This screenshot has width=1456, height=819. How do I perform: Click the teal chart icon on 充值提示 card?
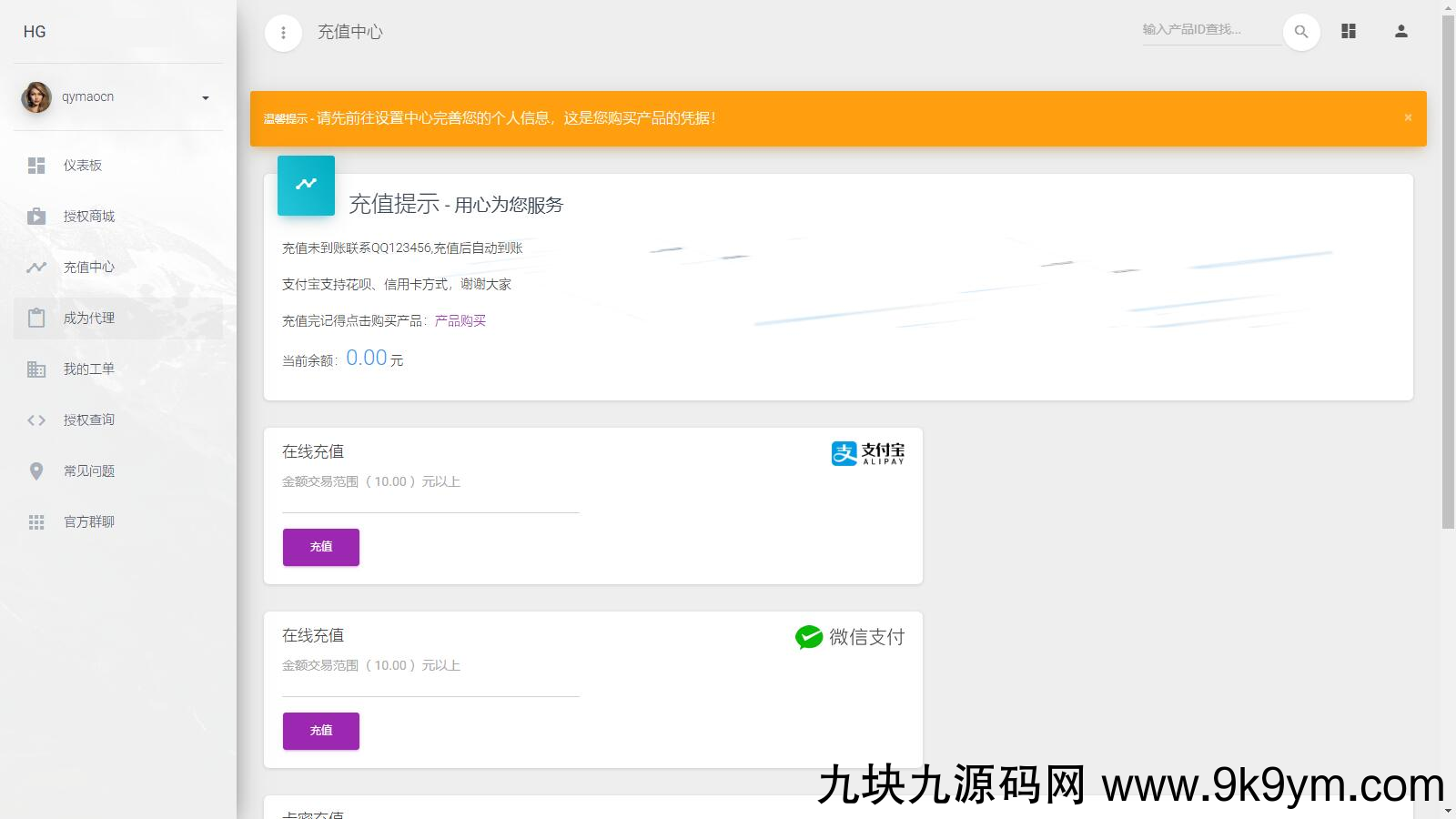click(x=306, y=185)
